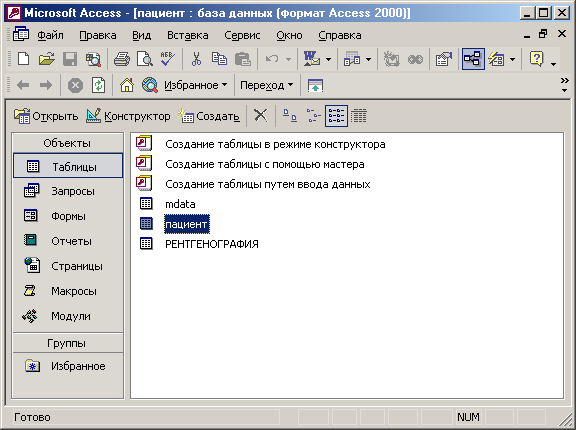576x430 pixels.
Task: Click the Save diskette icon
Action: 70,59
